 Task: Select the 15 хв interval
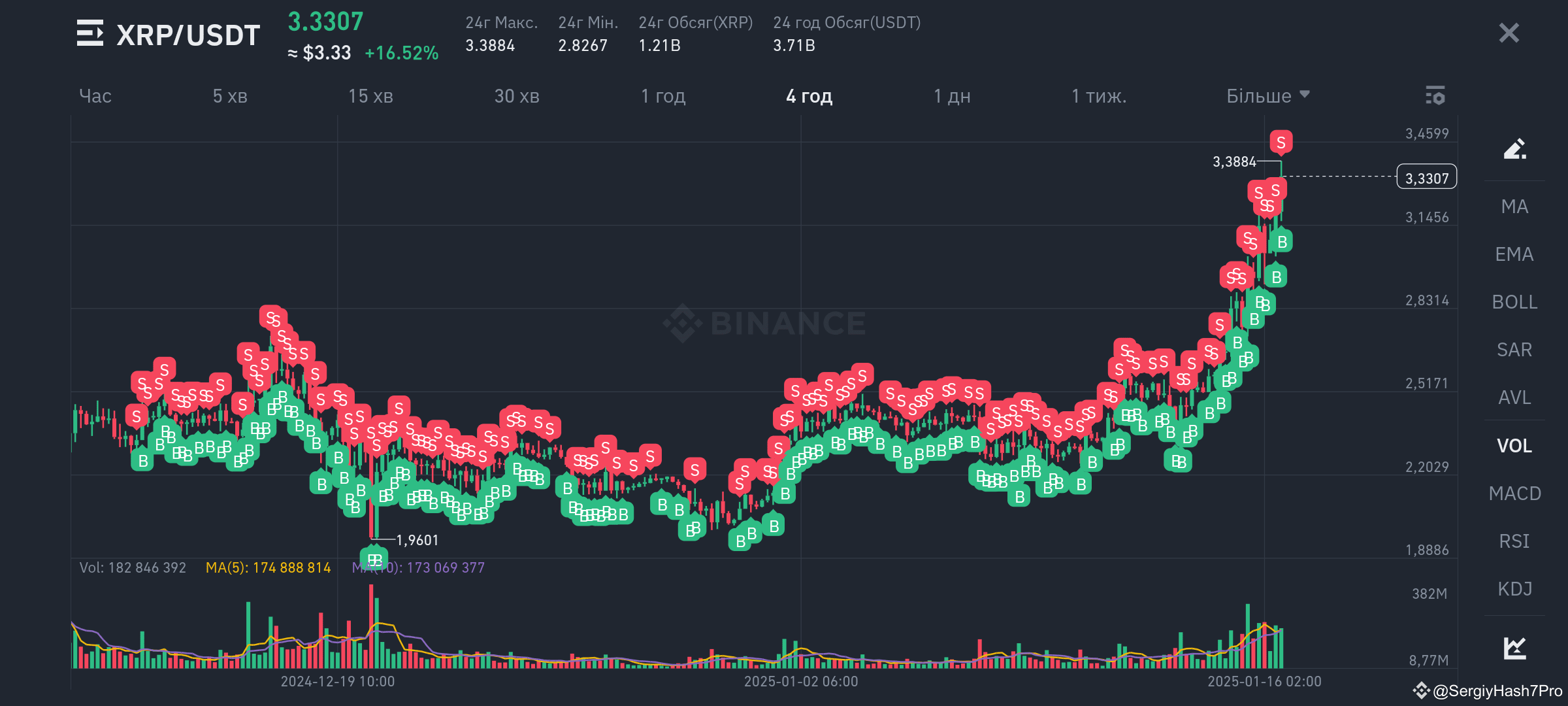point(370,96)
